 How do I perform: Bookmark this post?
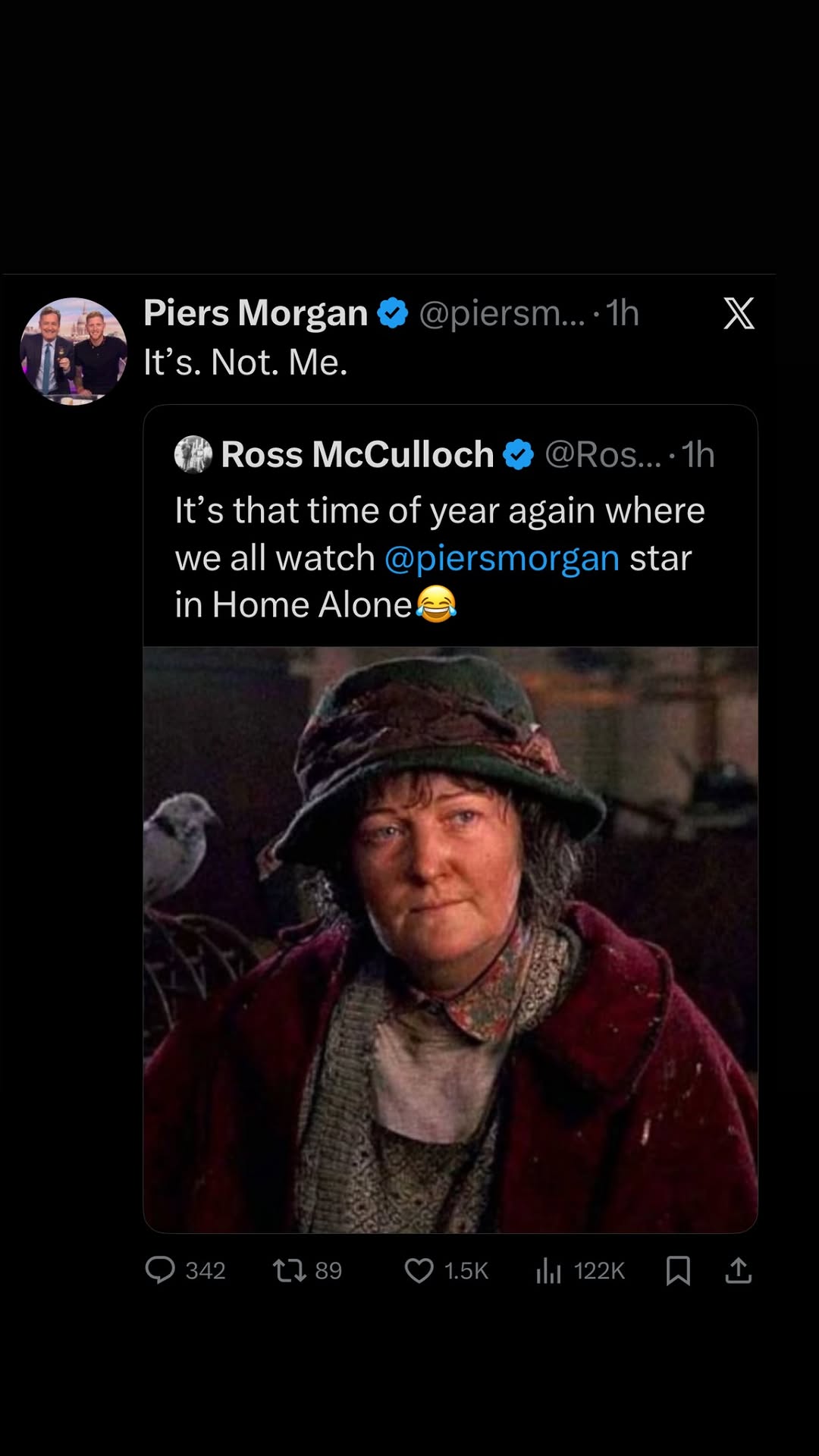point(677,1269)
